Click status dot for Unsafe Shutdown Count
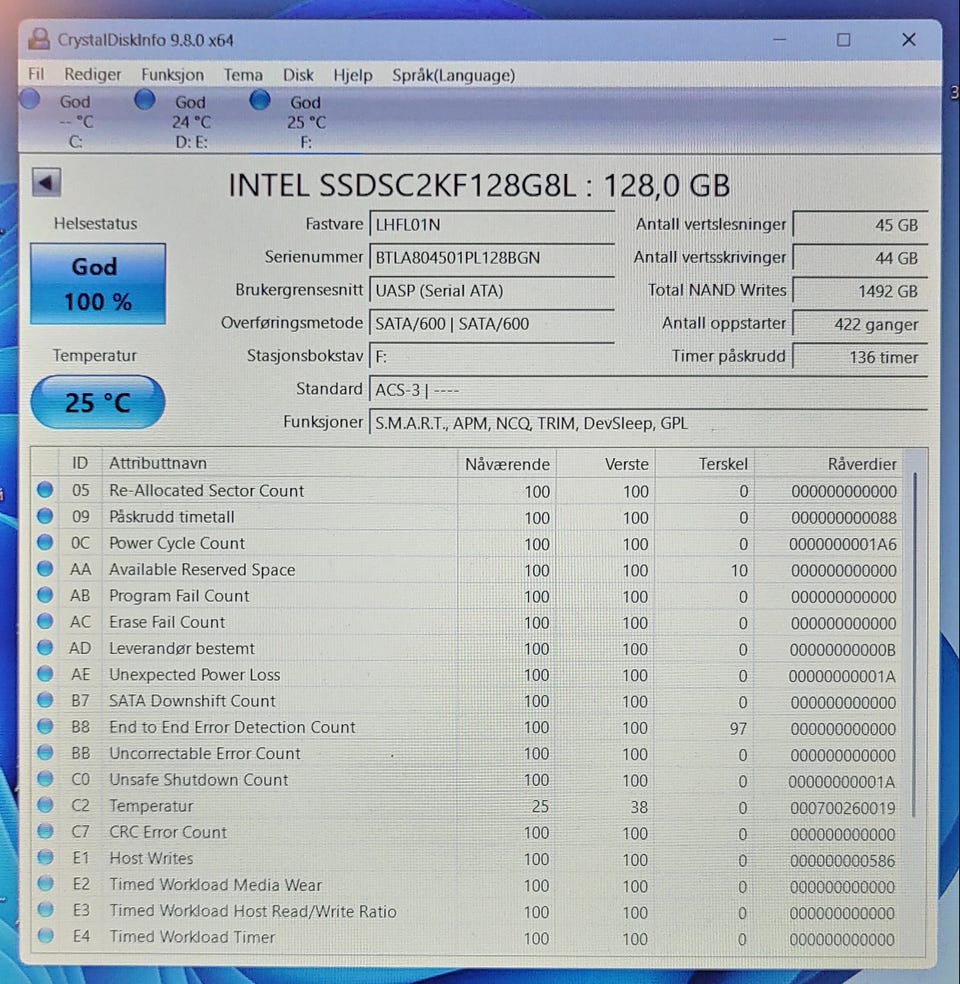The height and width of the screenshot is (984, 960). 45,779
